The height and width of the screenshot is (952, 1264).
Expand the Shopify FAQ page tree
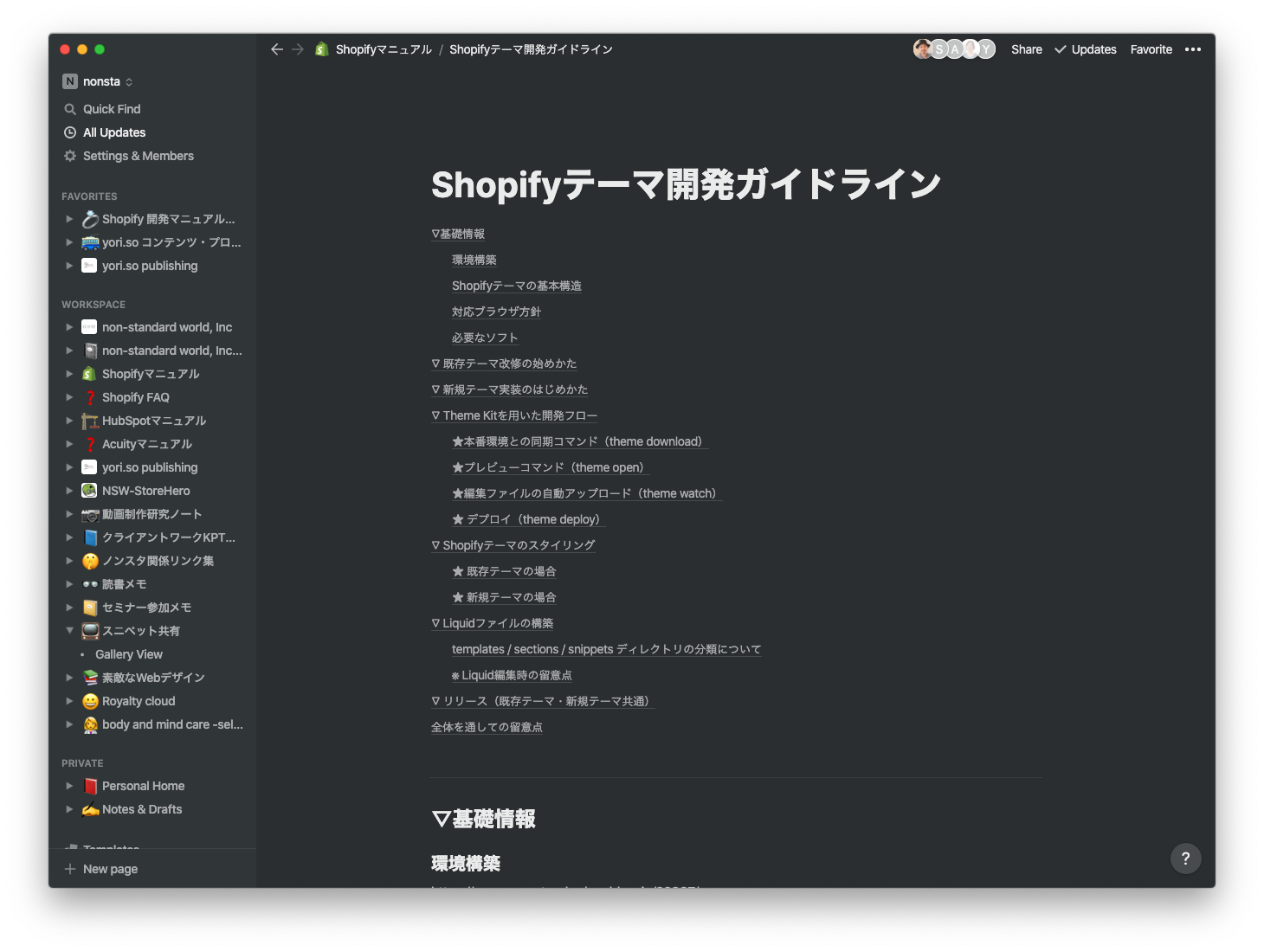69,397
